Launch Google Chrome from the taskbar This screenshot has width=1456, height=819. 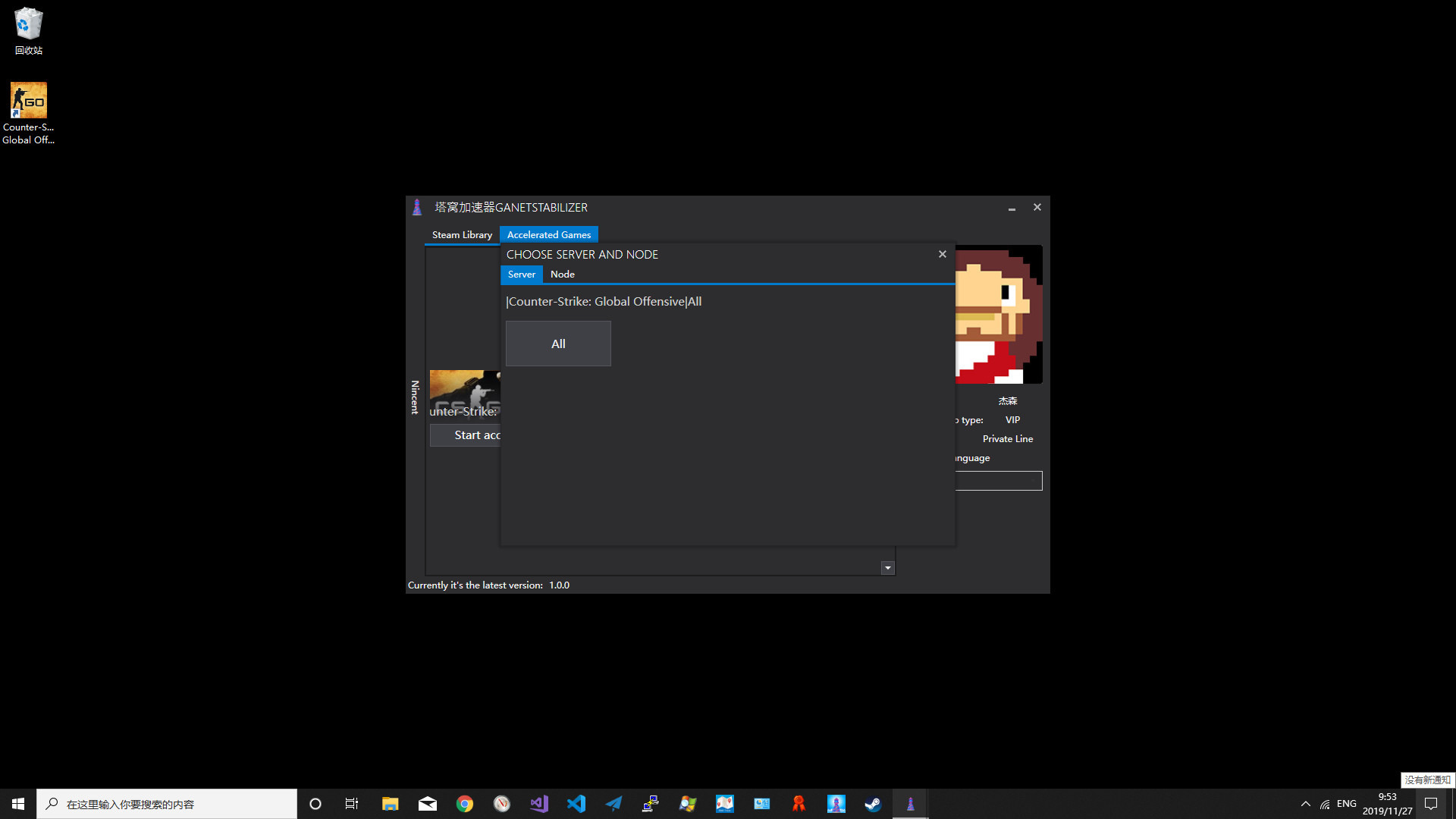tap(465, 804)
